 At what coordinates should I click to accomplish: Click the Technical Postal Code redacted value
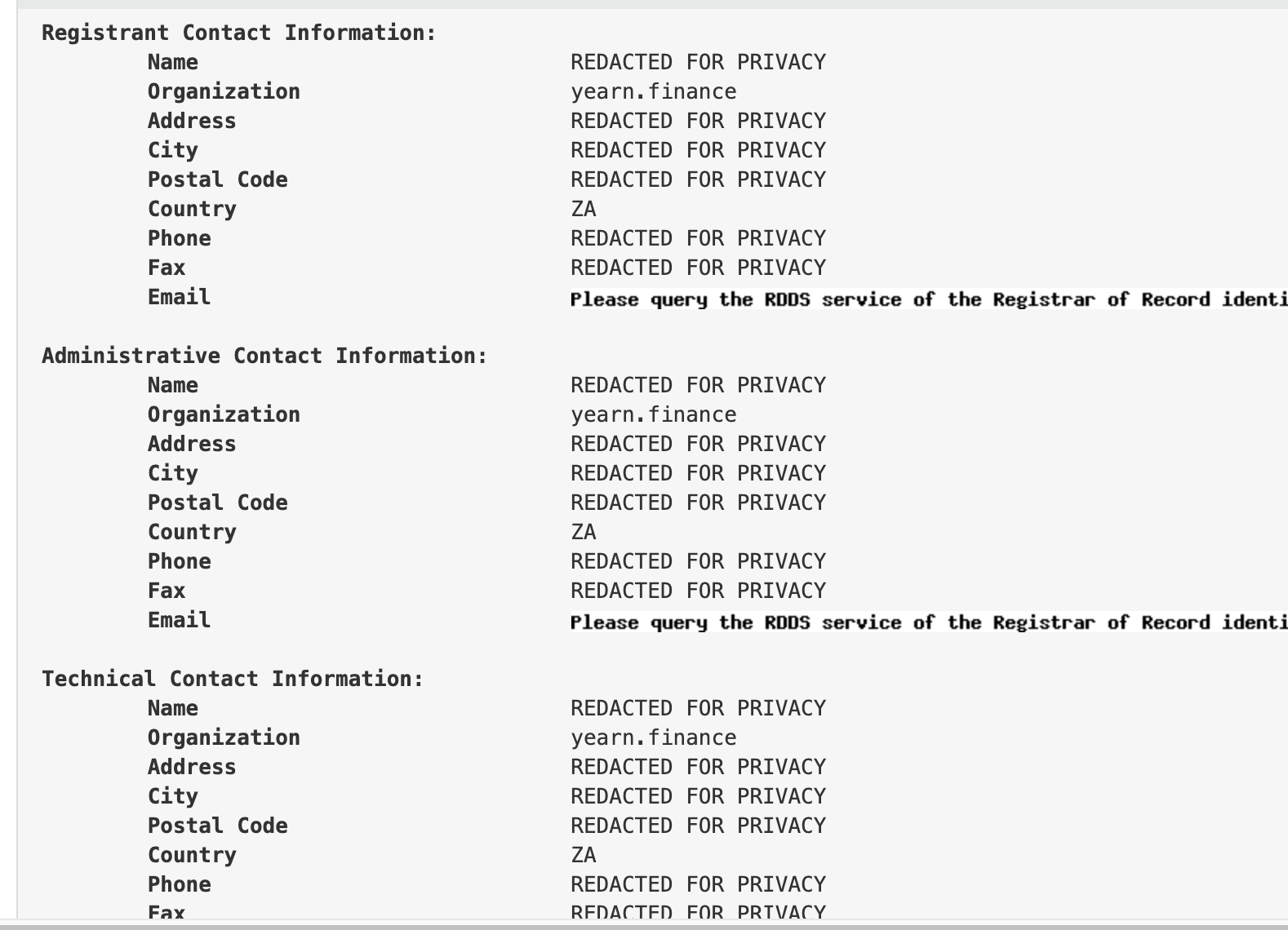(x=698, y=826)
